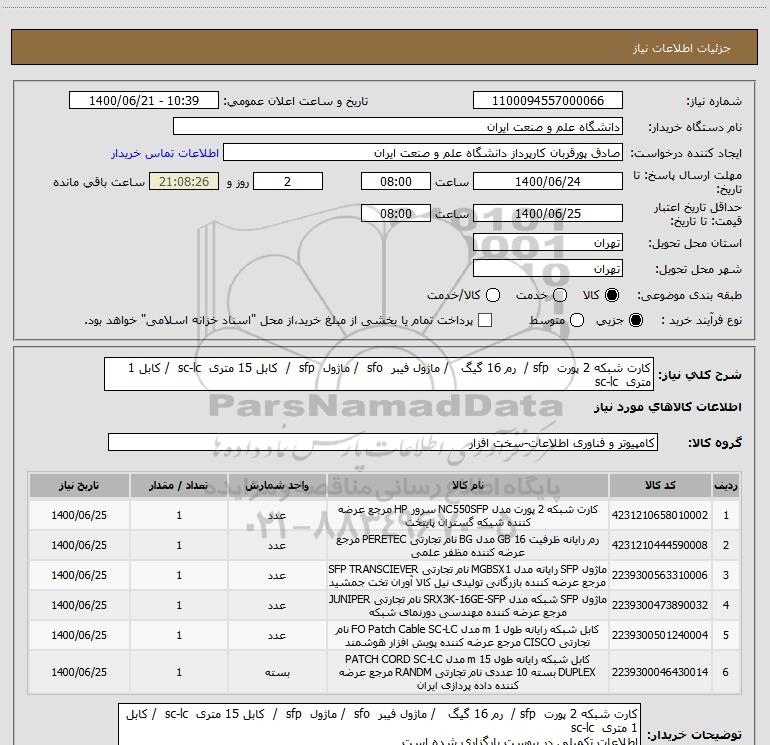Image resolution: width=770 pixels, height=745 pixels.
Task: Click the response deadline time 08:00 field
Action: click(x=396, y=181)
